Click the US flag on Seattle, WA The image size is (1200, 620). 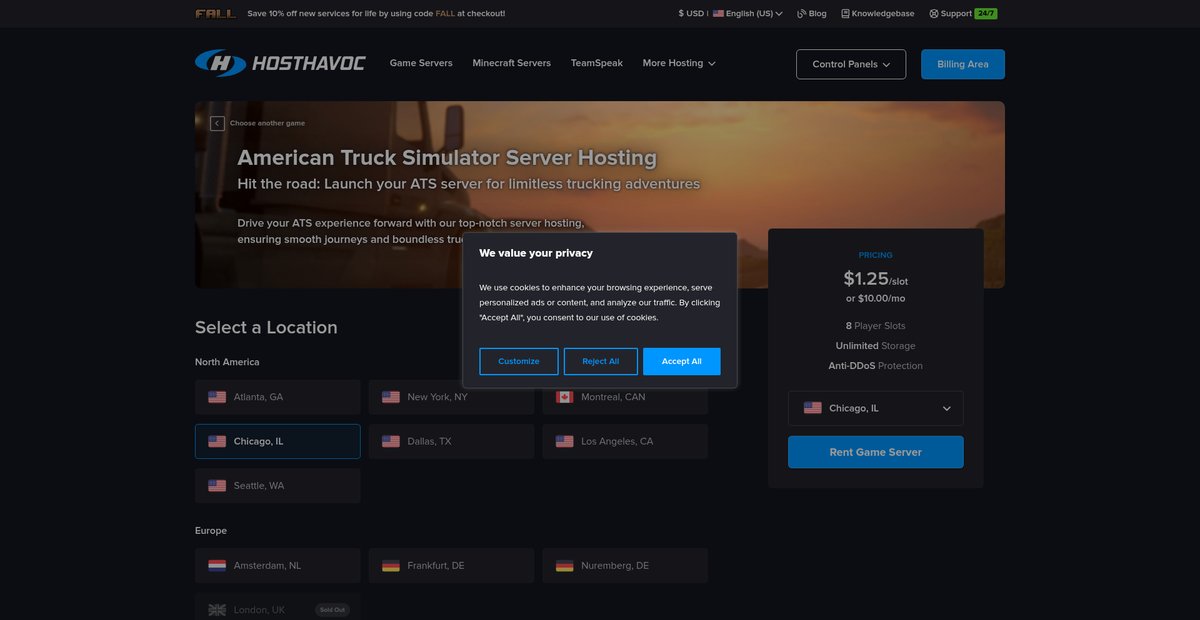click(x=217, y=485)
